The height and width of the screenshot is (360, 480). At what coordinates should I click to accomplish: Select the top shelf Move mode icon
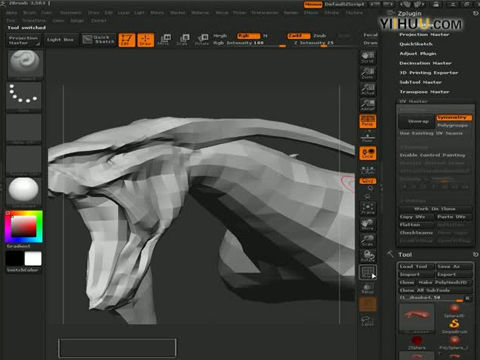164,40
